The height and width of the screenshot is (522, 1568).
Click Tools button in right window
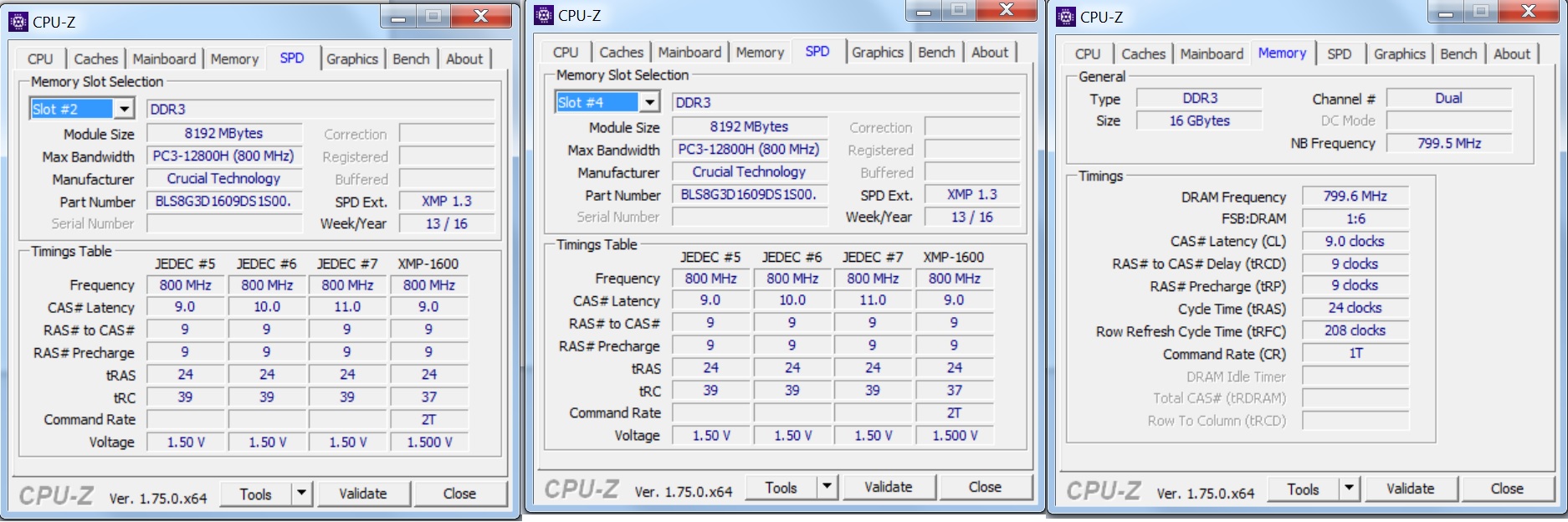click(x=1304, y=489)
